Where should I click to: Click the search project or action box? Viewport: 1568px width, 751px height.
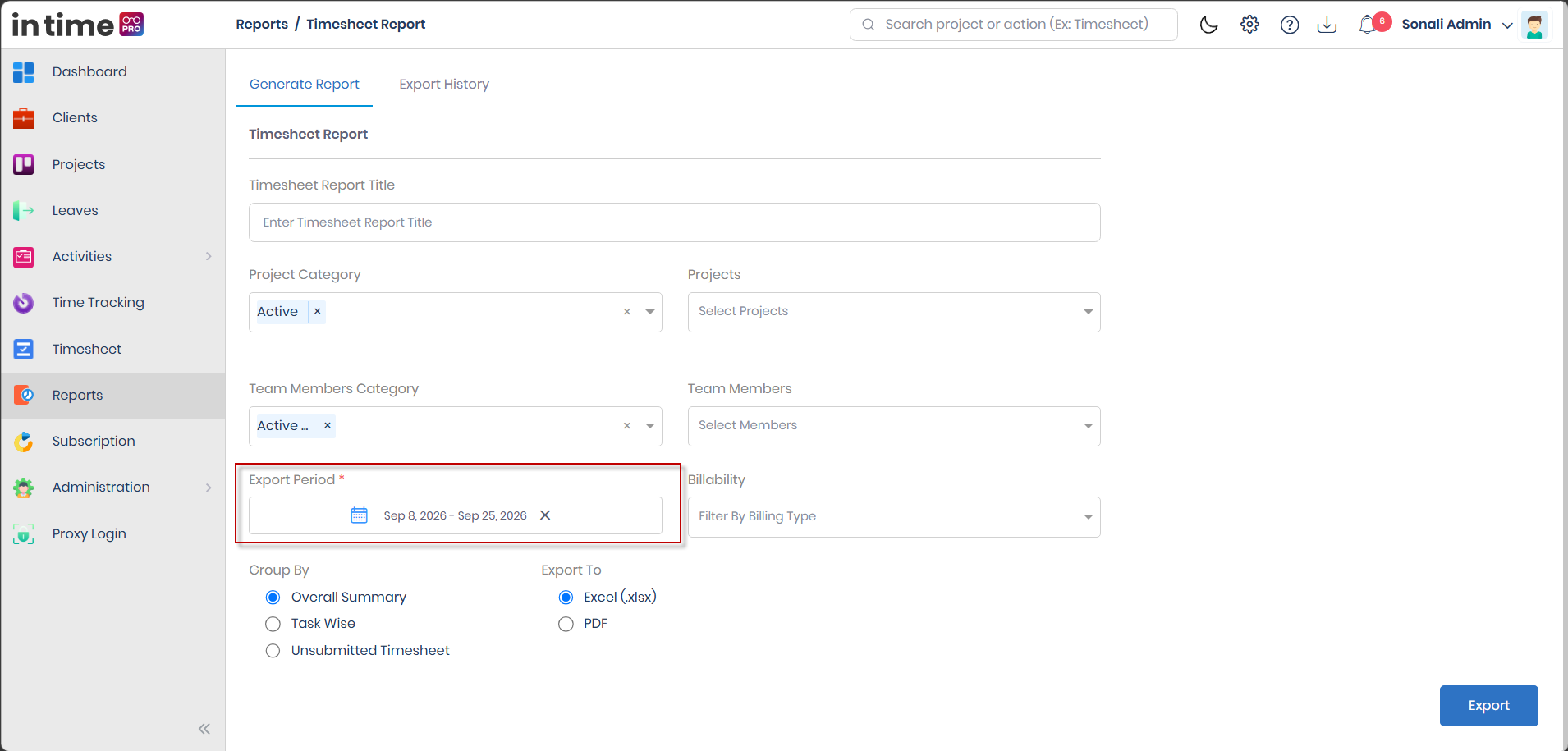tap(1013, 25)
